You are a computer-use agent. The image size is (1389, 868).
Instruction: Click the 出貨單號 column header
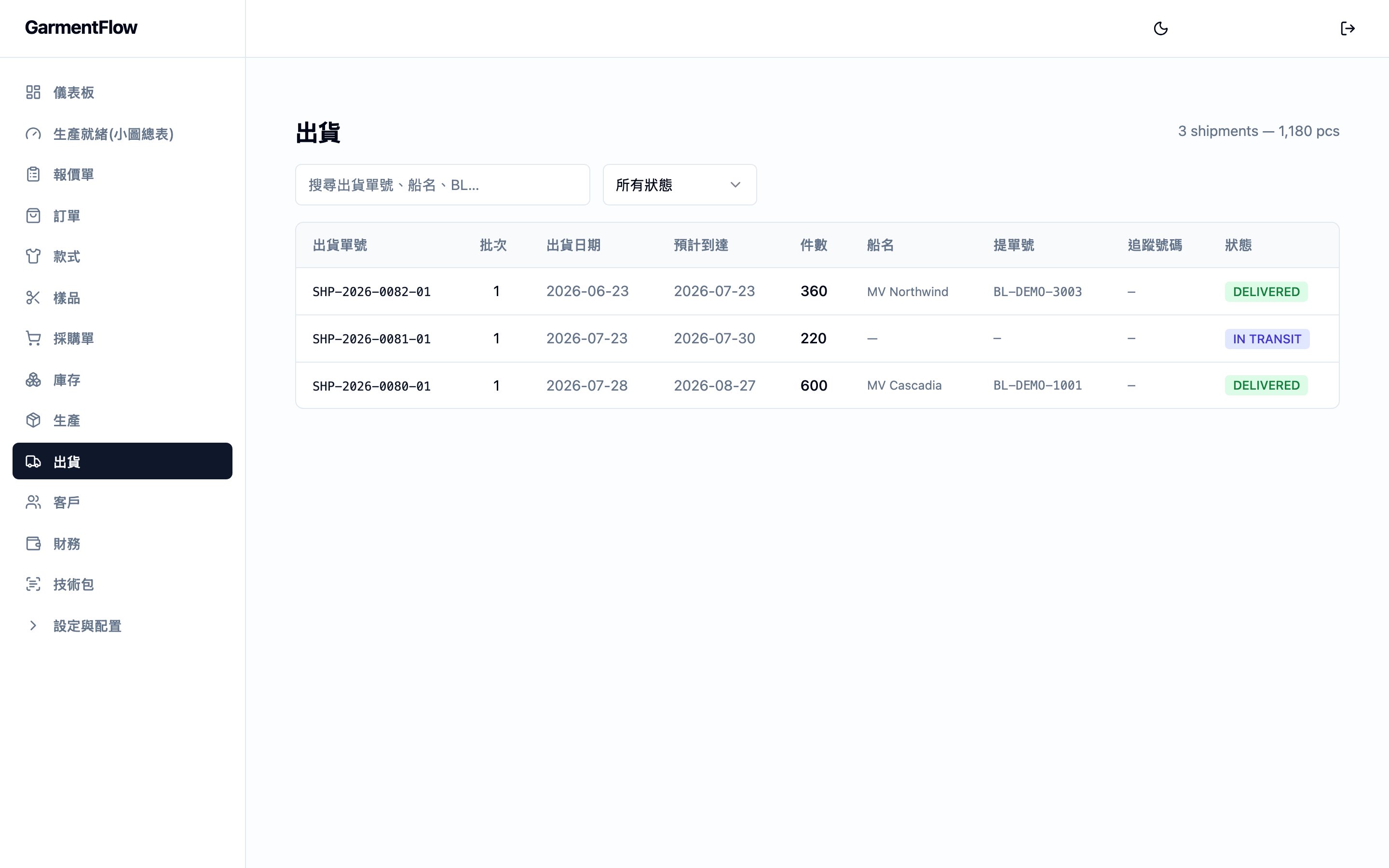pyautogui.click(x=340, y=245)
